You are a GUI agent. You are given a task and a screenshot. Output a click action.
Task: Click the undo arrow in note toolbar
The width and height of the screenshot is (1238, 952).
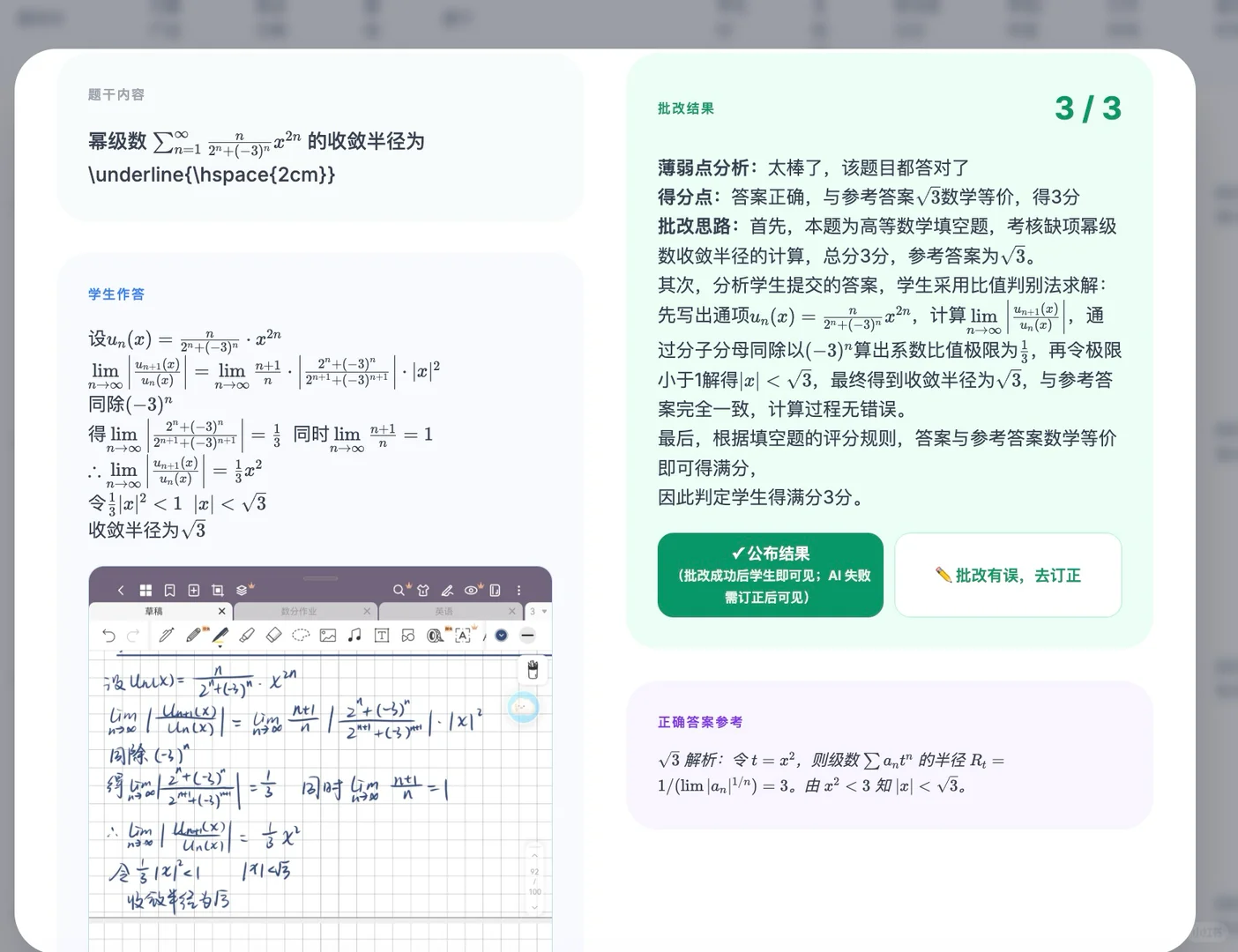coord(108,635)
